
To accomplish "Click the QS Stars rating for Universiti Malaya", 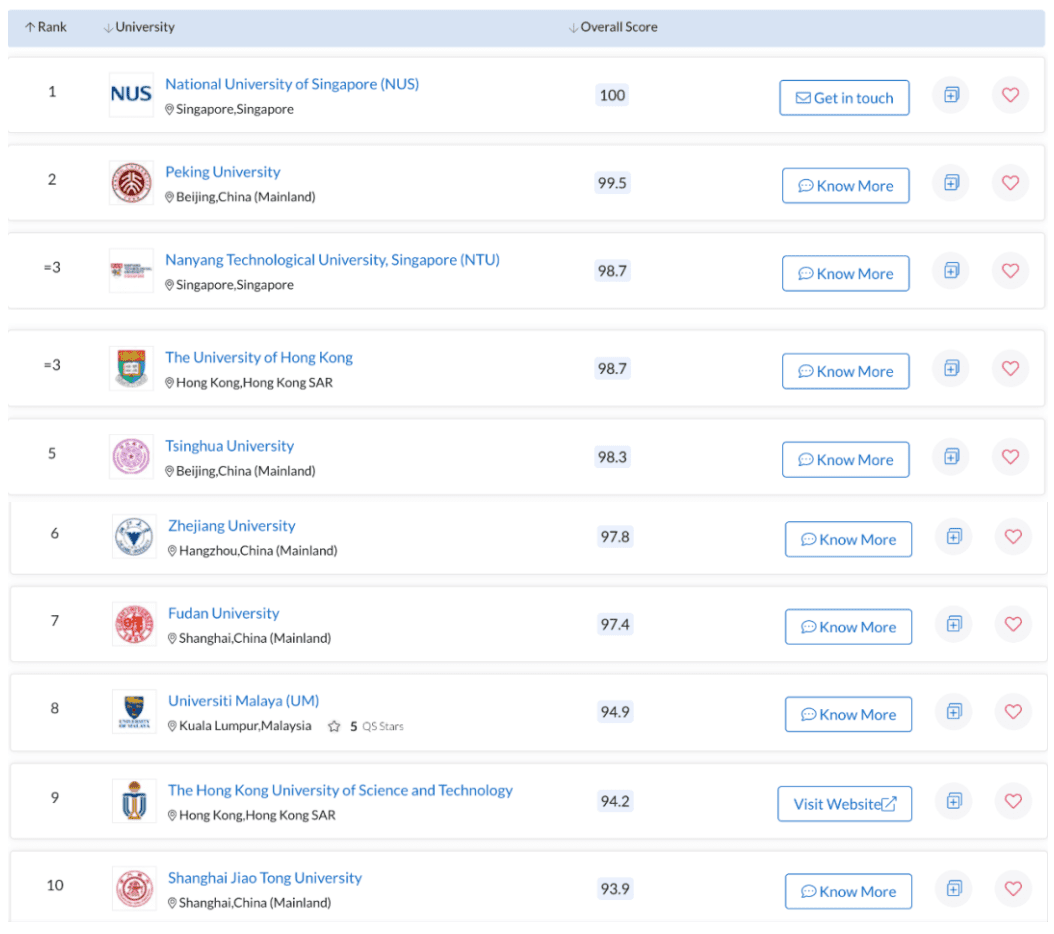I will [366, 727].
